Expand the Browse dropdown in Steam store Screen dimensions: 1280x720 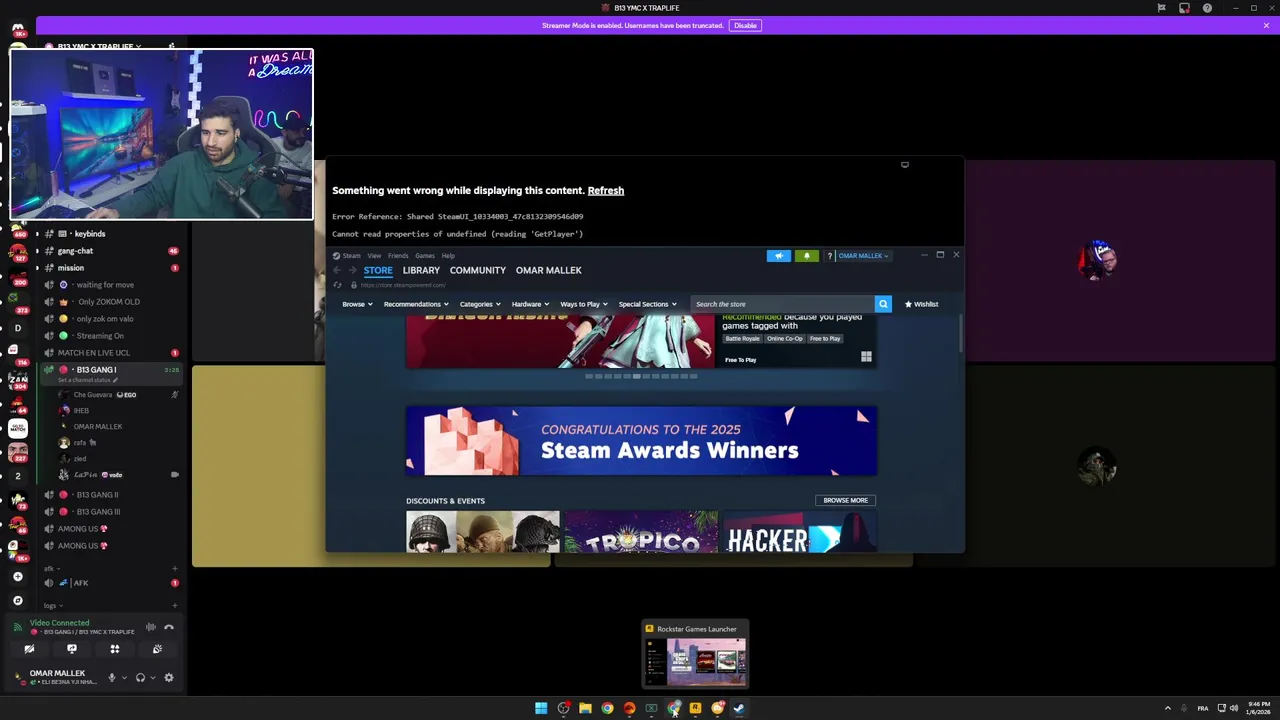[x=357, y=304]
